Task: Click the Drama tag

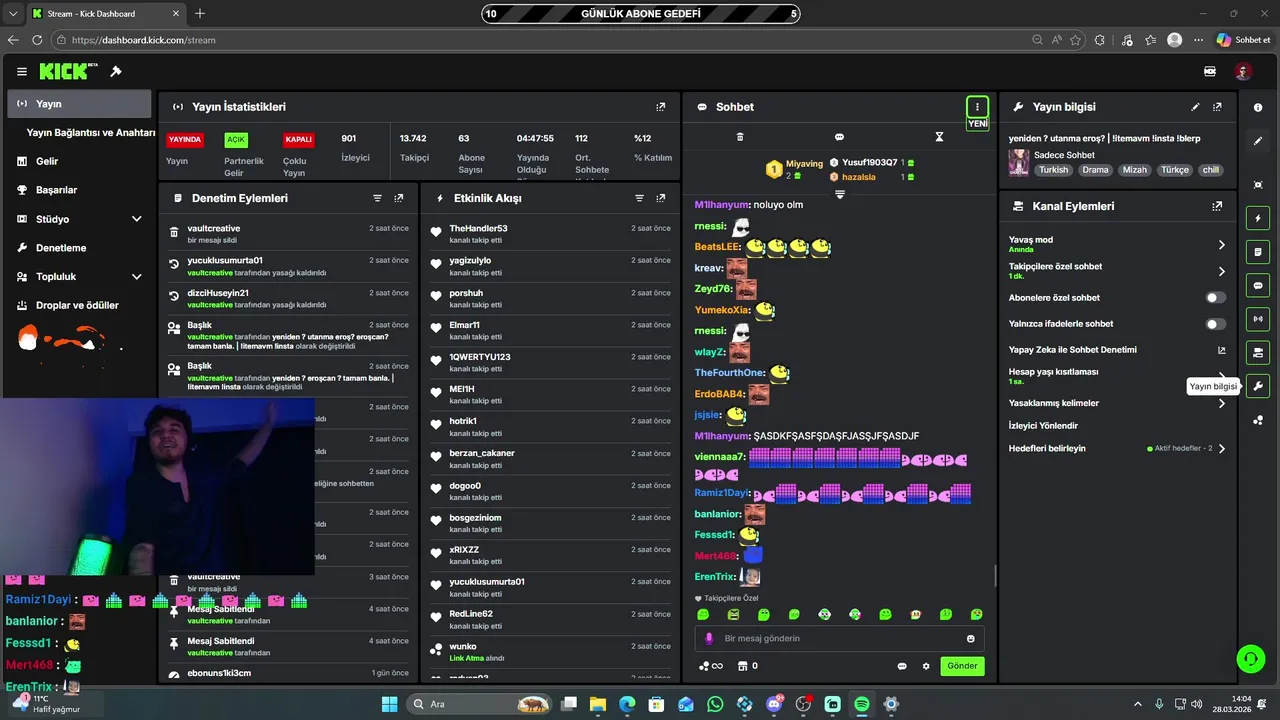Action: (1095, 170)
